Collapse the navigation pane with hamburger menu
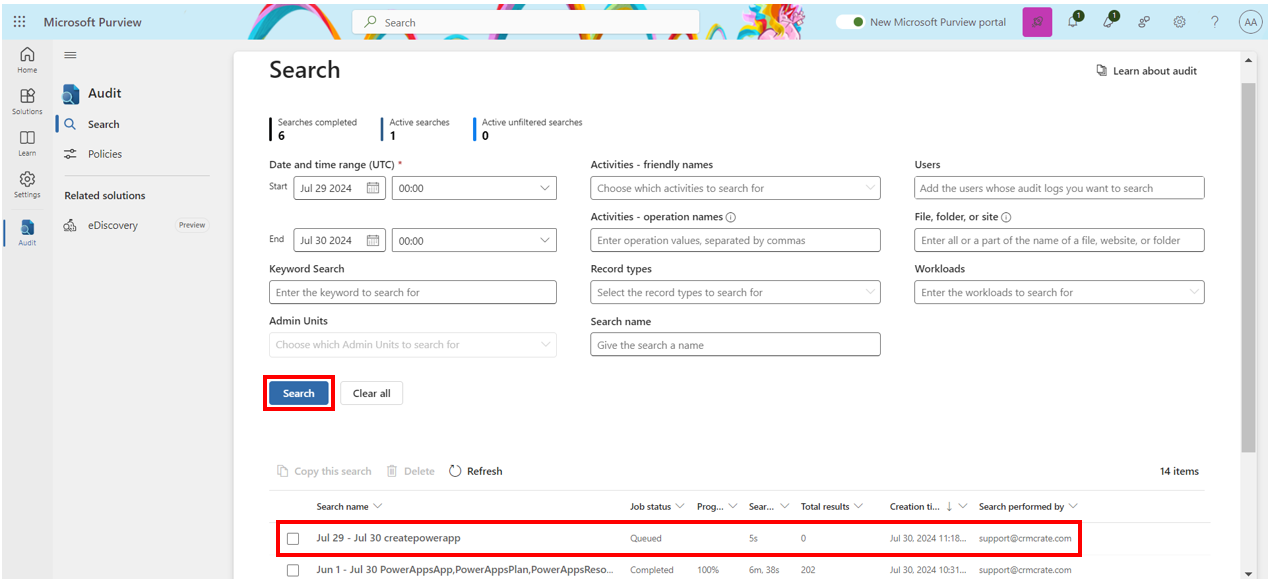The height and width of the screenshot is (579, 1268). pos(69,56)
